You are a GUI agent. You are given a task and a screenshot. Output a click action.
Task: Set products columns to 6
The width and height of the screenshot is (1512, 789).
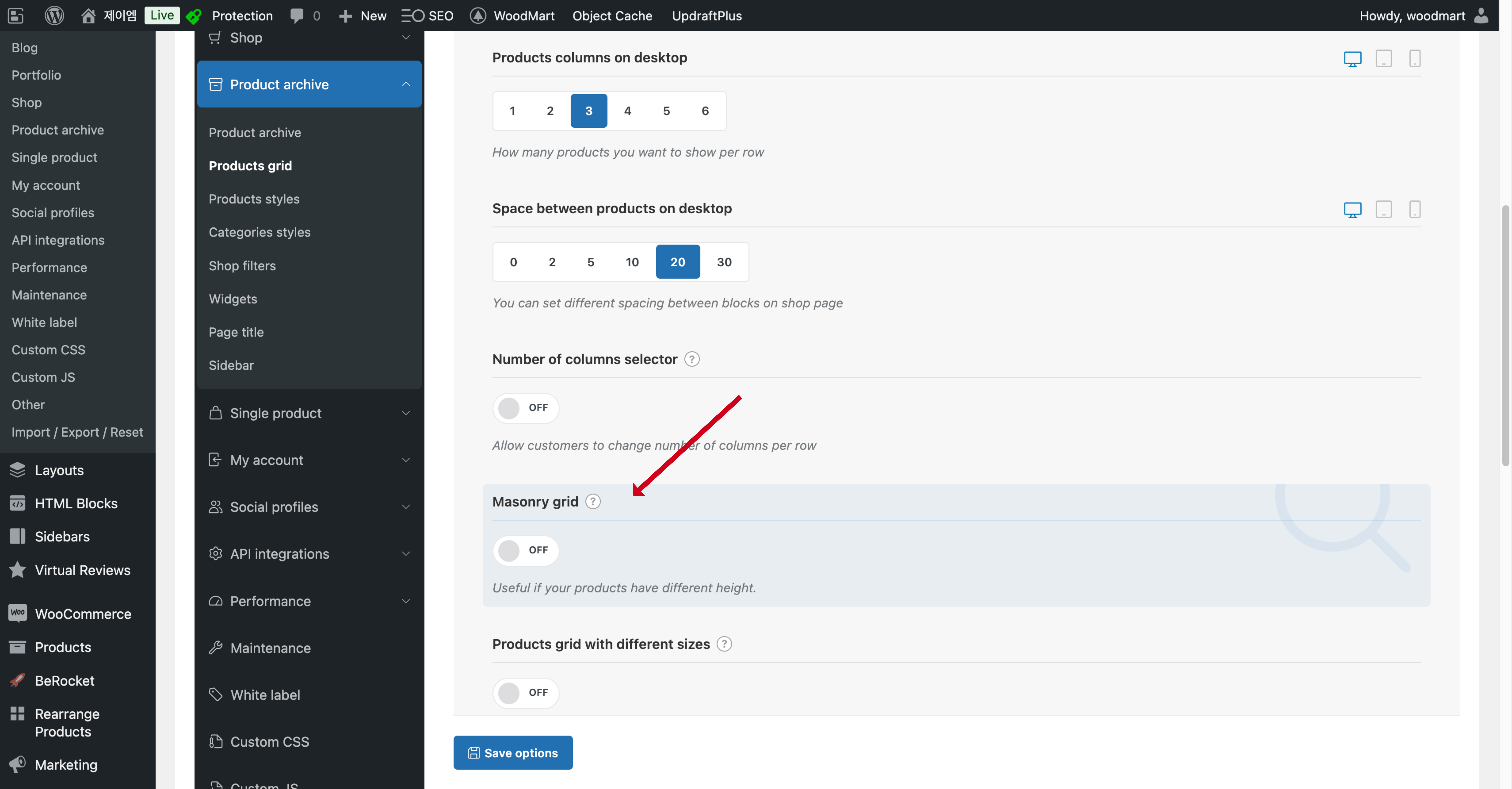tap(705, 111)
